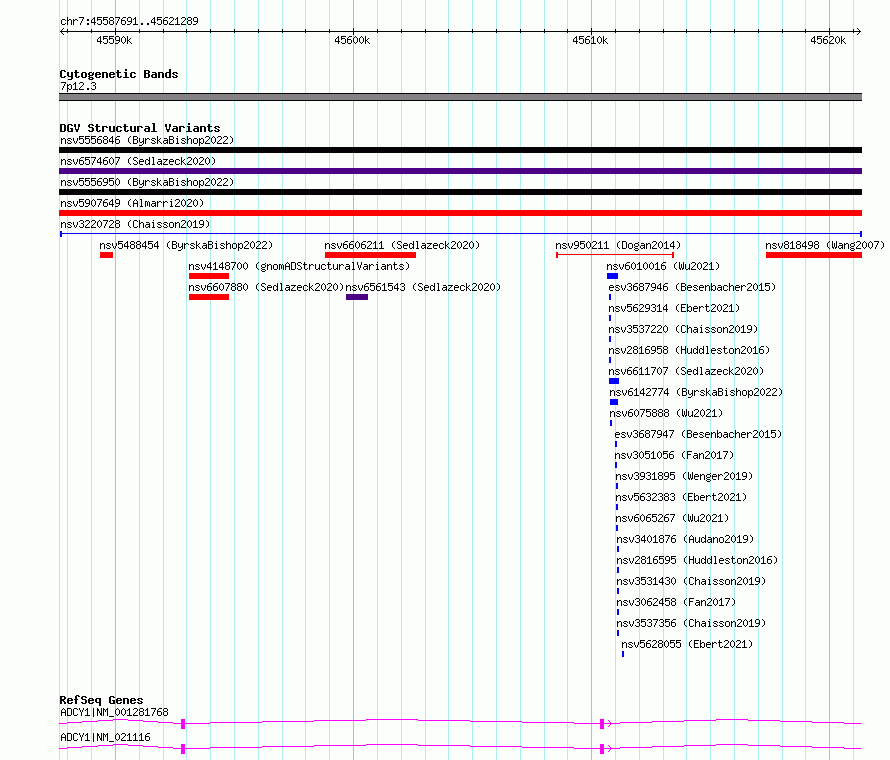Click the blue nsv6010016 Wu2021 bar
The image size is (890, 760).
(x=612, y=276)
